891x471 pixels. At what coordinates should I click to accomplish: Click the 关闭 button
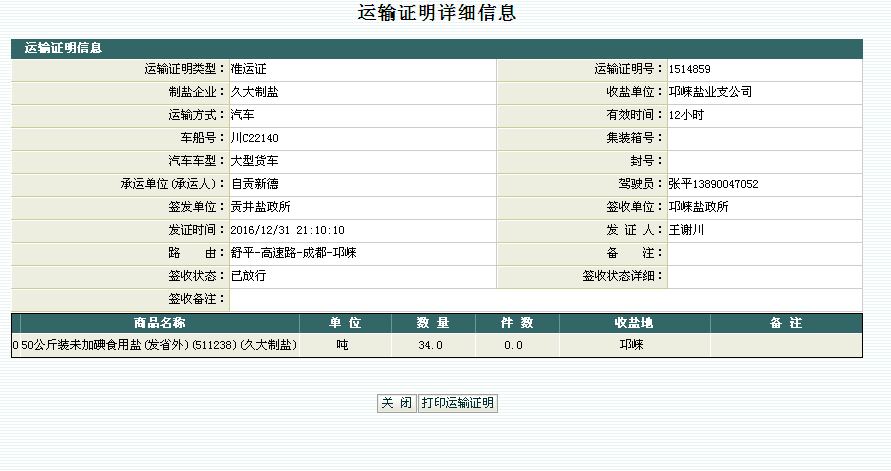[x=397, y=403]
